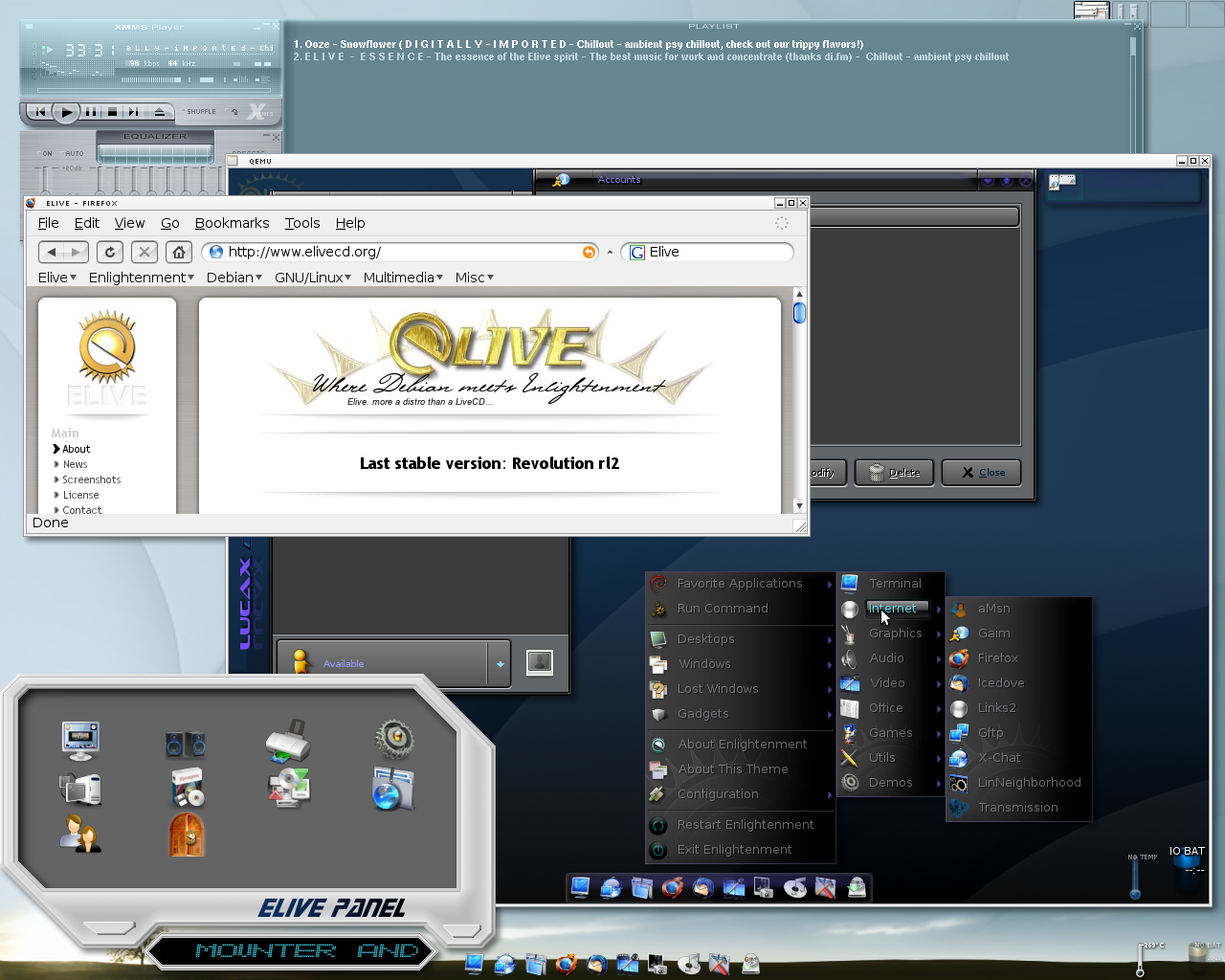Toggle XMMS repeat mode

click(234, 111)
